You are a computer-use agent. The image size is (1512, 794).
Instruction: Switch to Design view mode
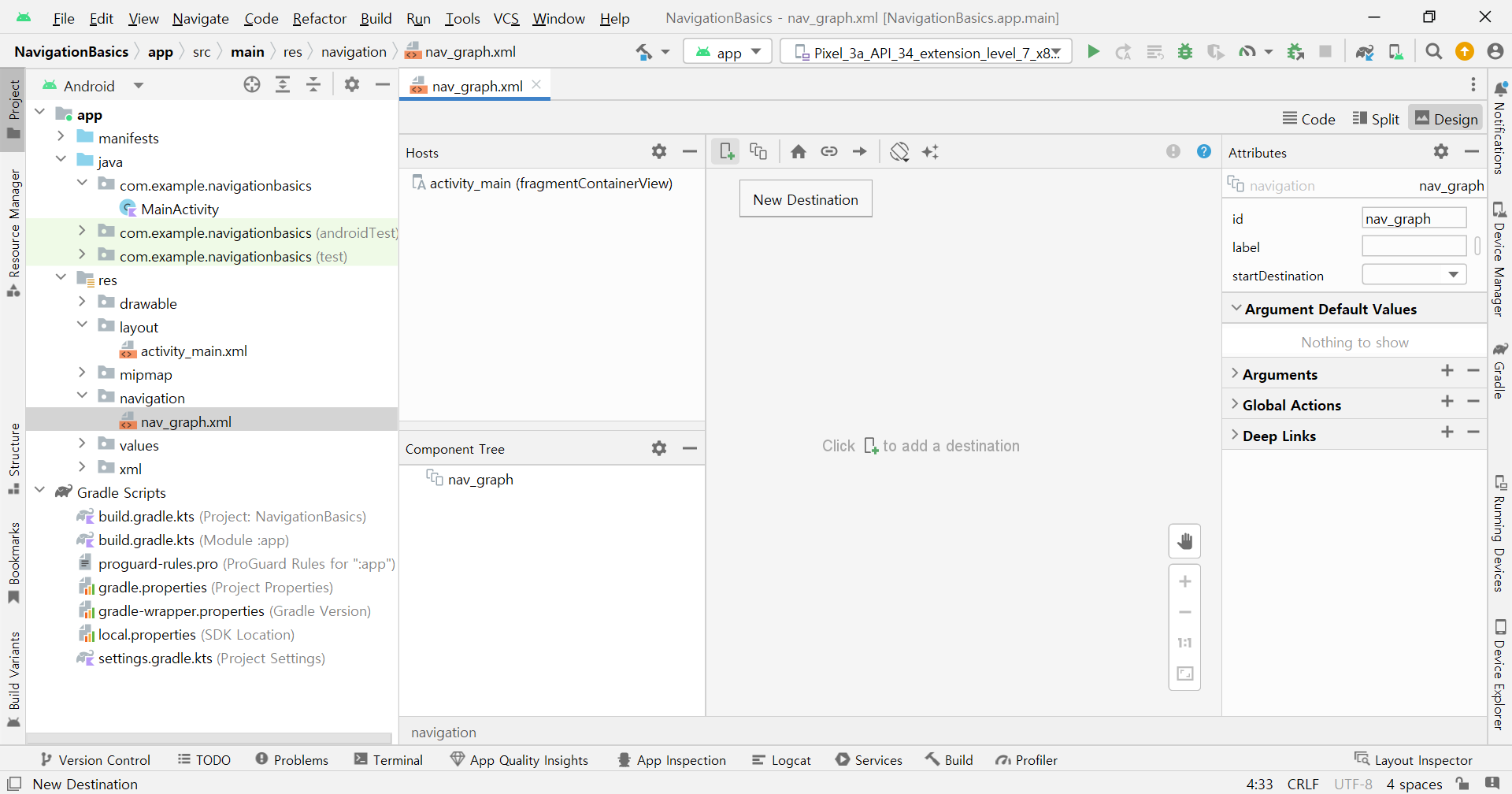pyautogui.click(x=1447, y=119)
